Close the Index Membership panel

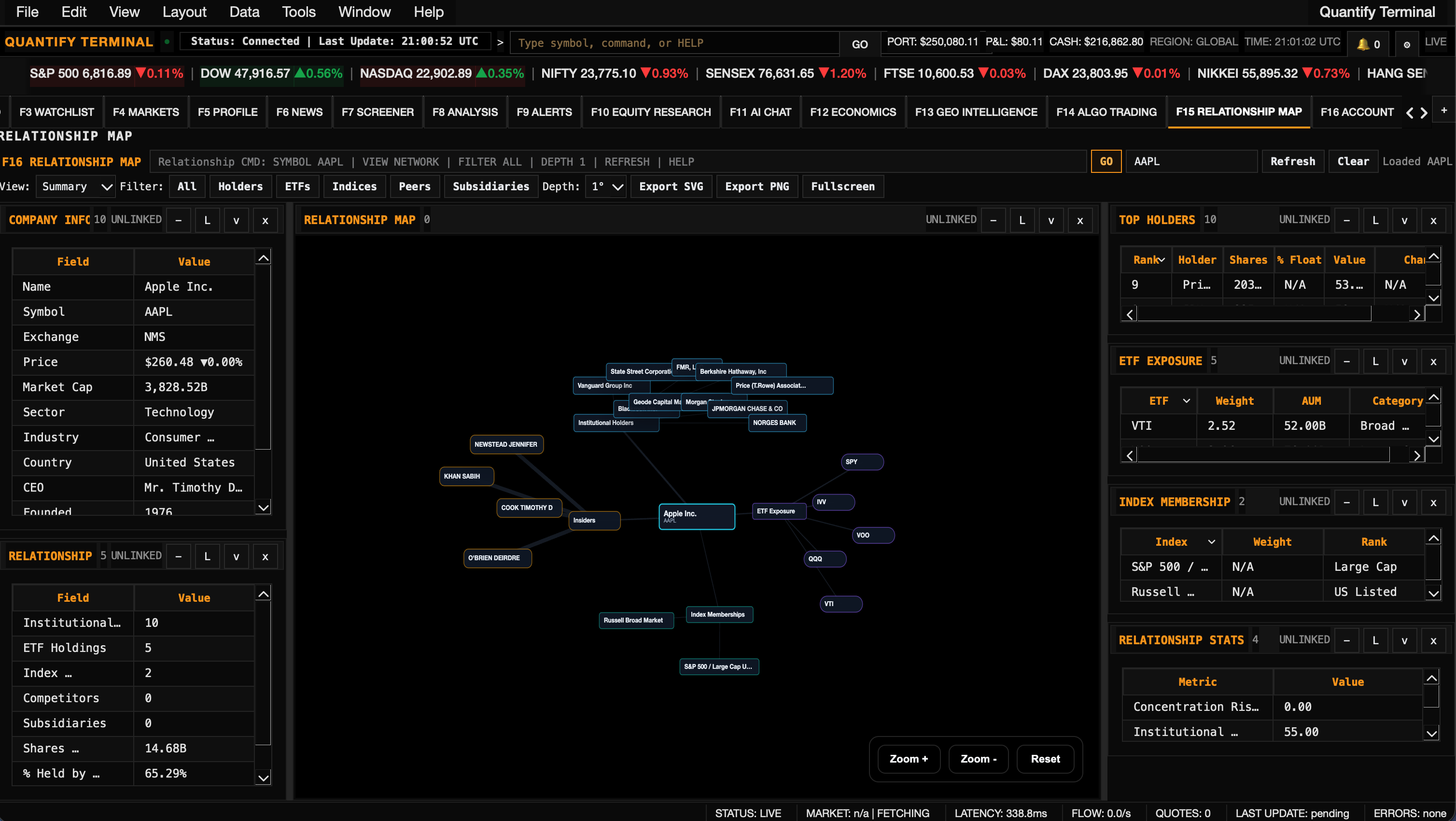[1433, 502]
